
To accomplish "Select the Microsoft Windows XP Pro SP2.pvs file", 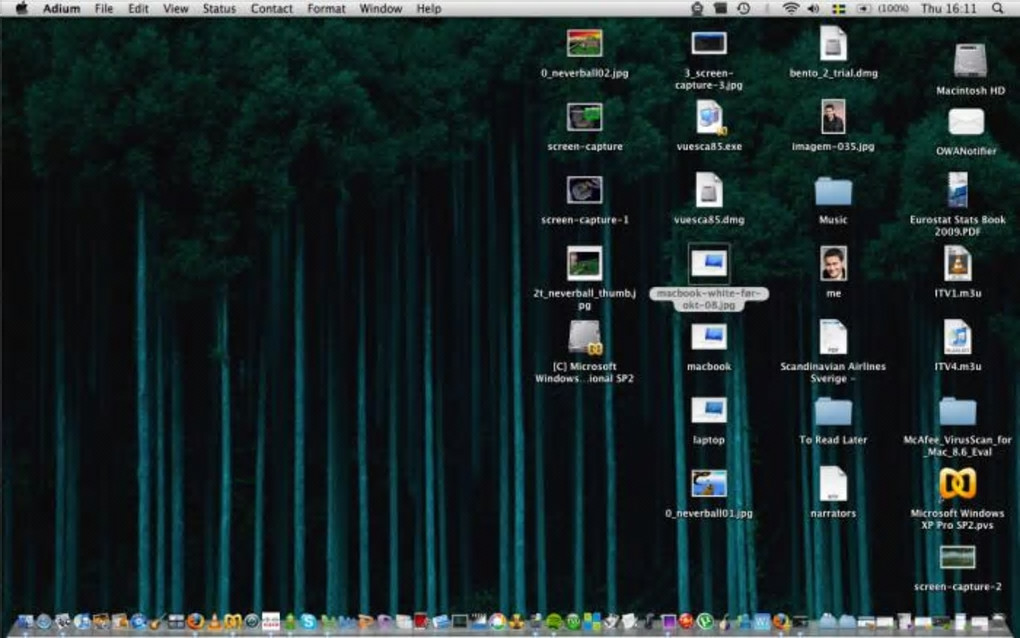I will point(957,485).
